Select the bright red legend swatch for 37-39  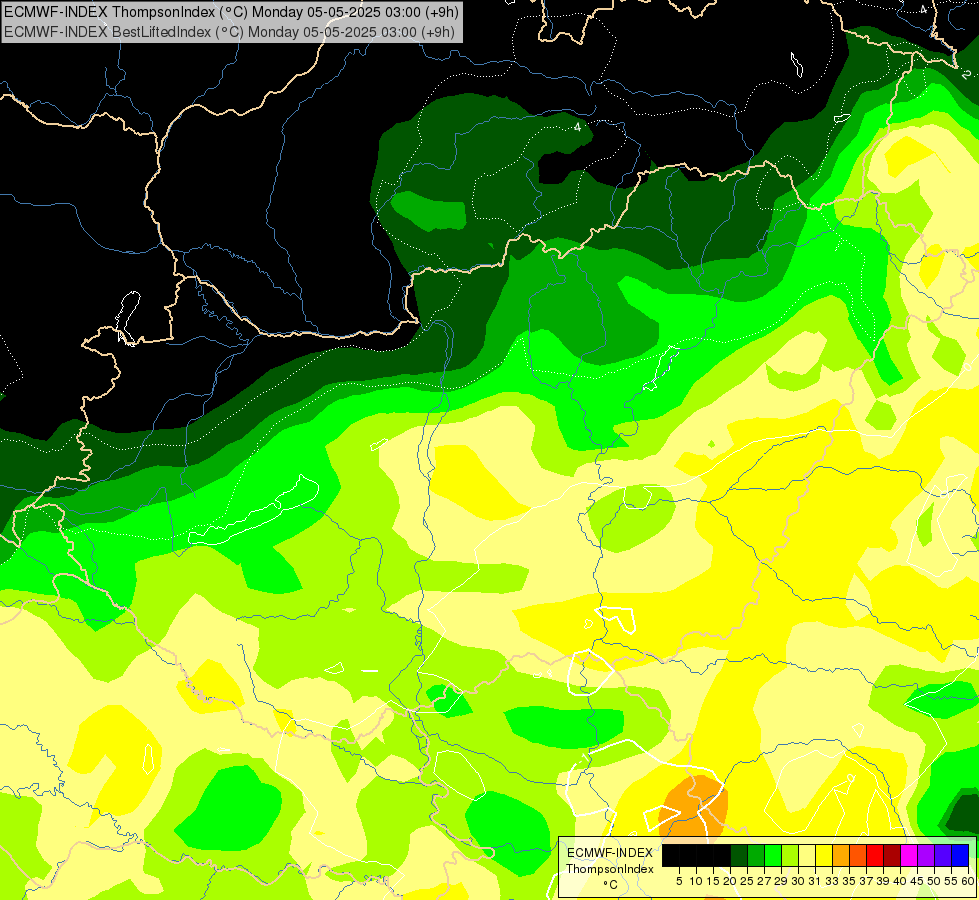[875, 855]
